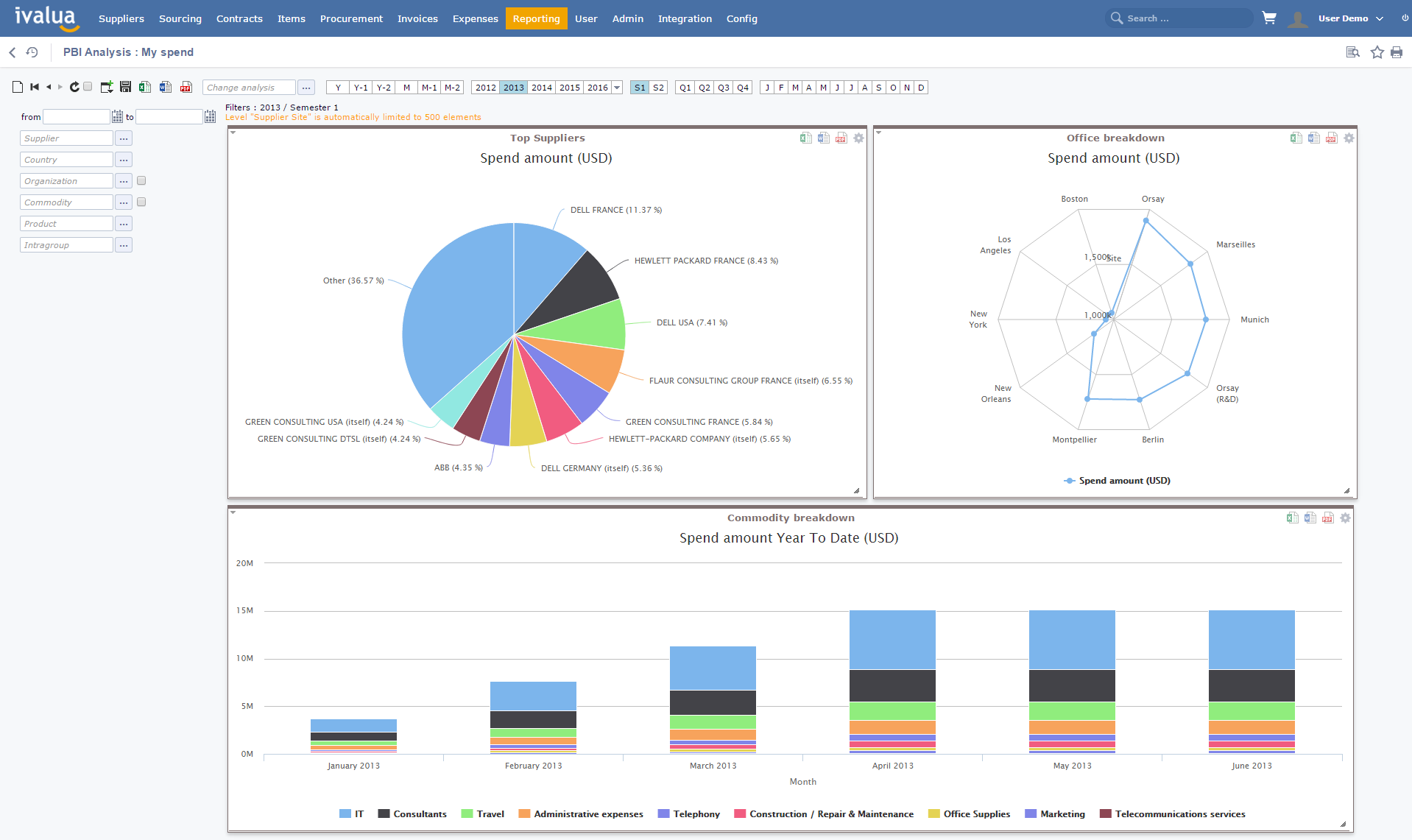Click the add widget icon in toolbar

(x=107, y=87)
